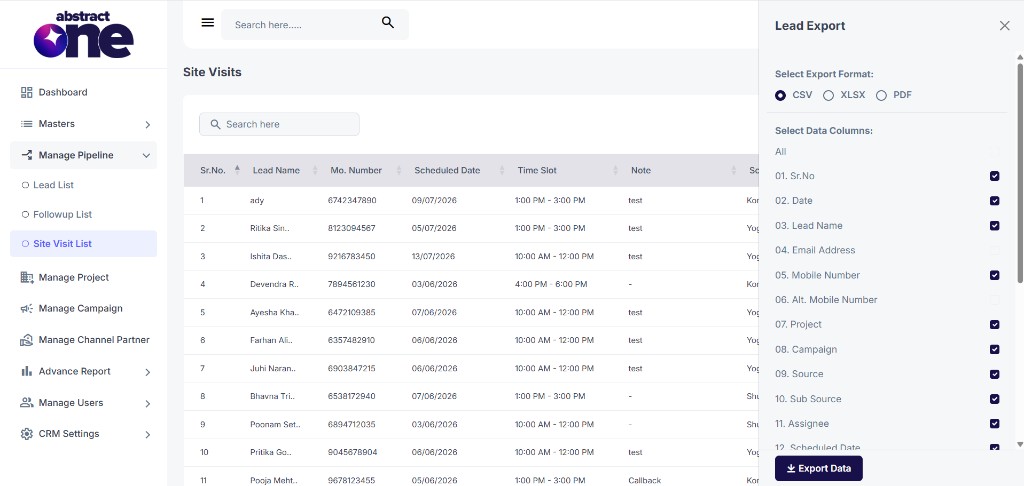
Task: Uncheck the 07. Project checkbox
Action: [995, 325]
